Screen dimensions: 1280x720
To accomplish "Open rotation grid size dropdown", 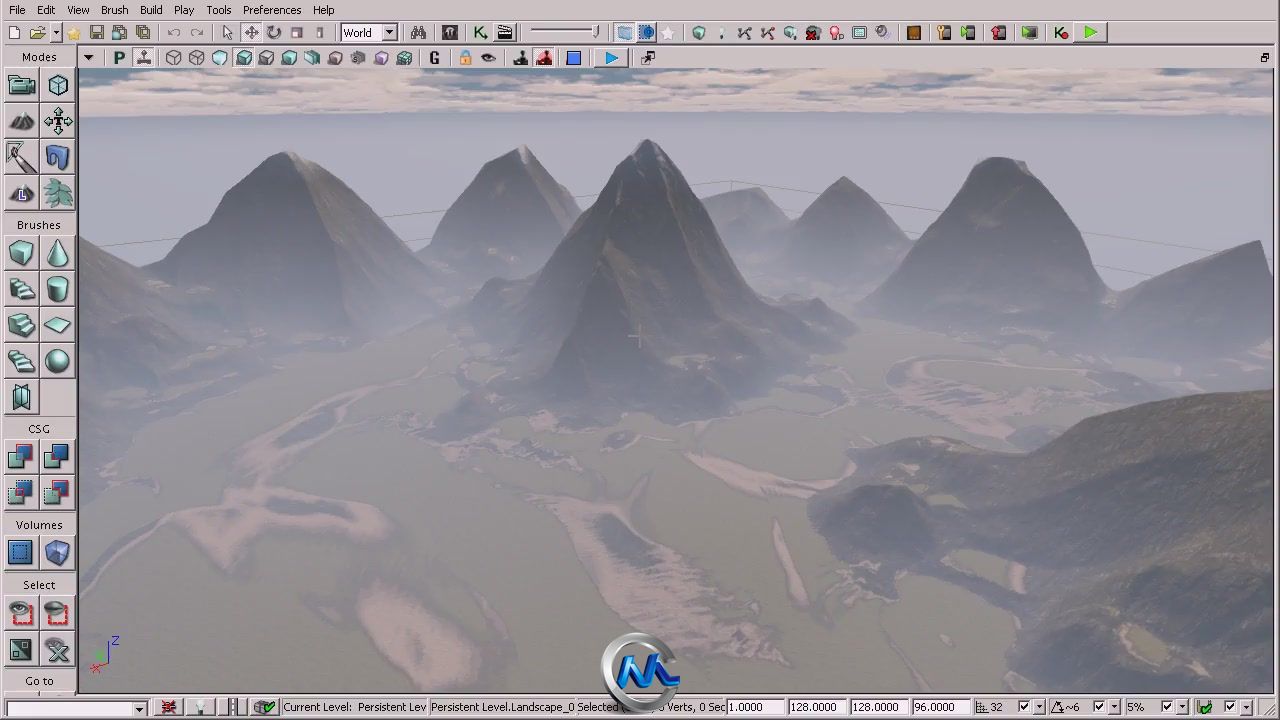I will (x=1114, y=707).
